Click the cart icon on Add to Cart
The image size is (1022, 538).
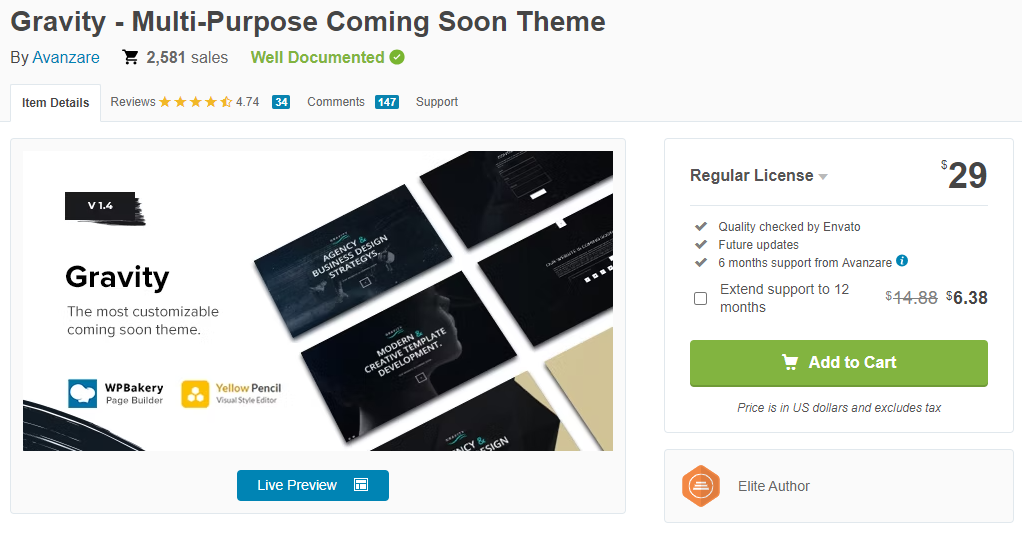(790, 363)
